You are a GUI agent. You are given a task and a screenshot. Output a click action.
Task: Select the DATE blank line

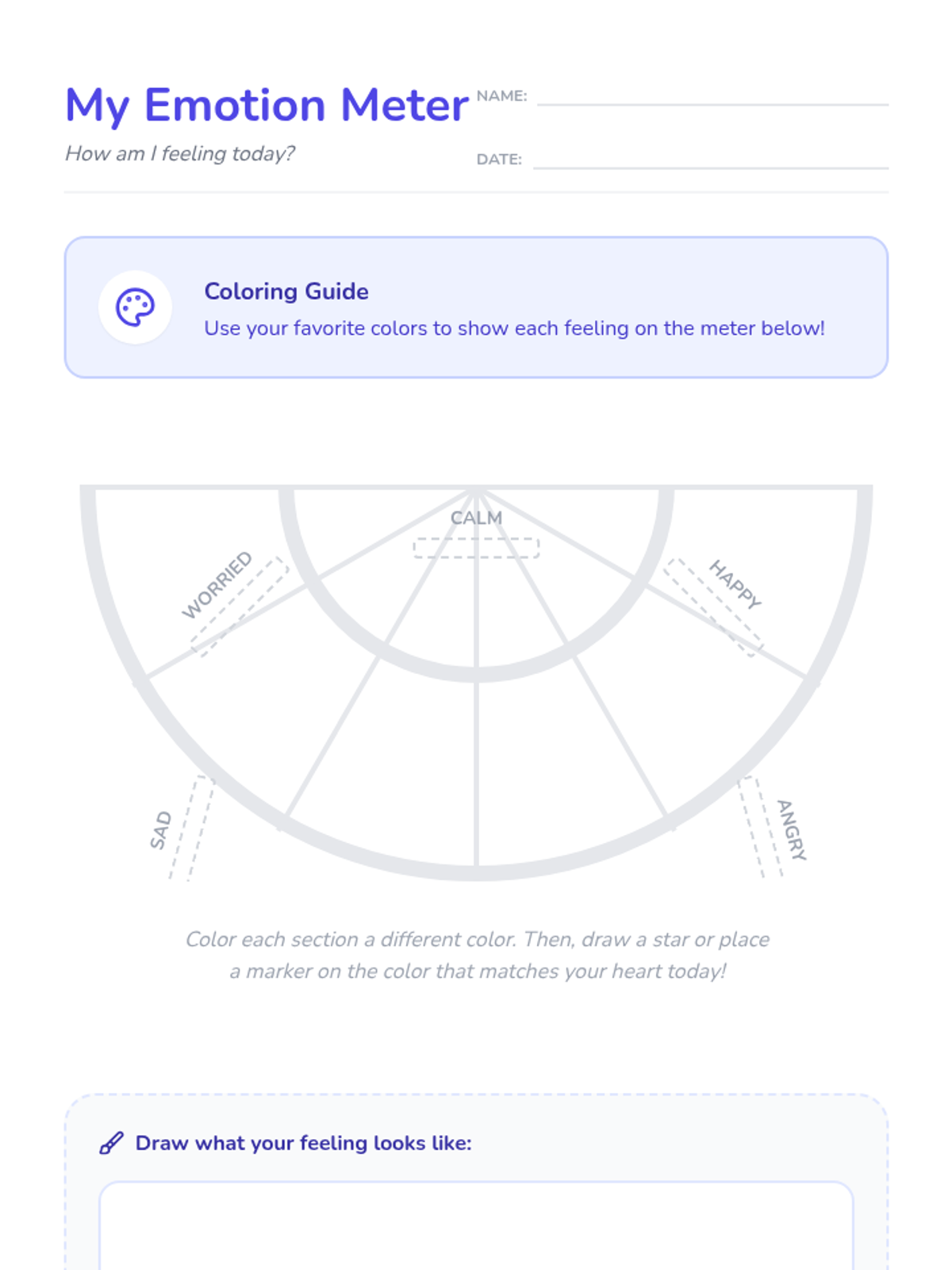(x=710, y=167)
